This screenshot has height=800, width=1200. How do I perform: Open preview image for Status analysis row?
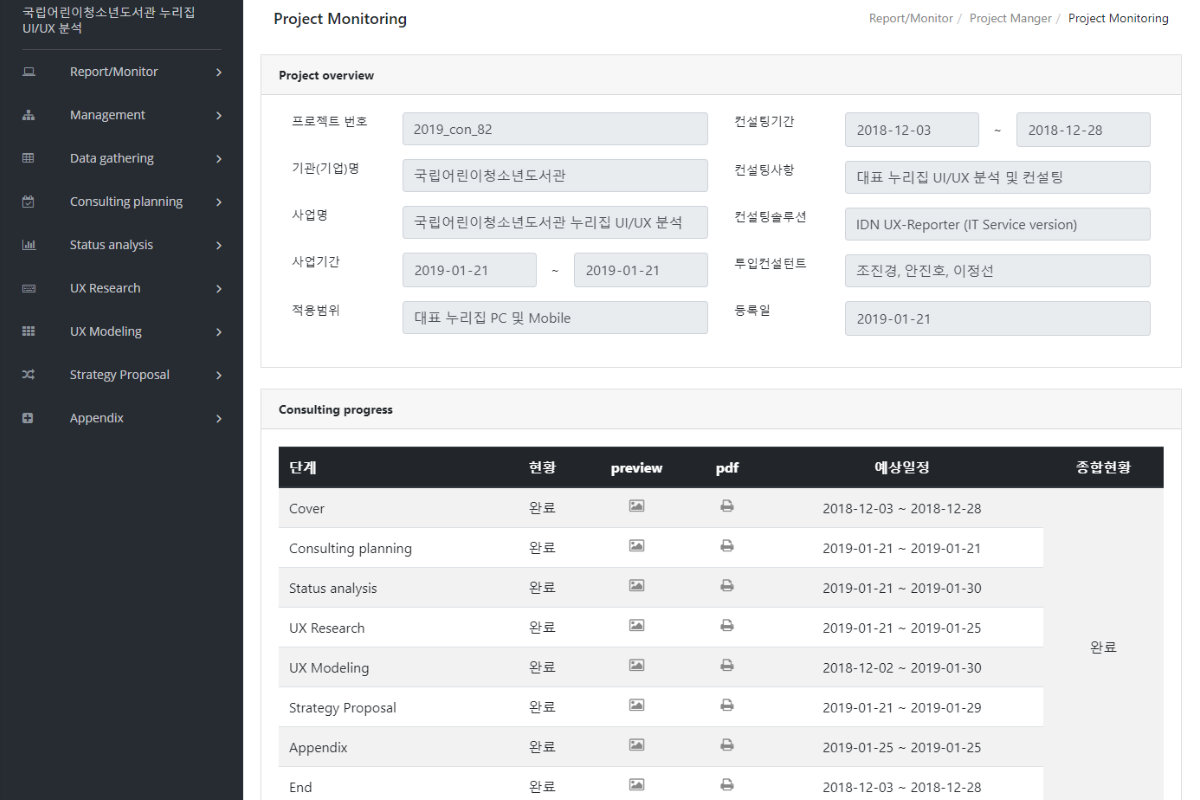(x=636, y=586)
